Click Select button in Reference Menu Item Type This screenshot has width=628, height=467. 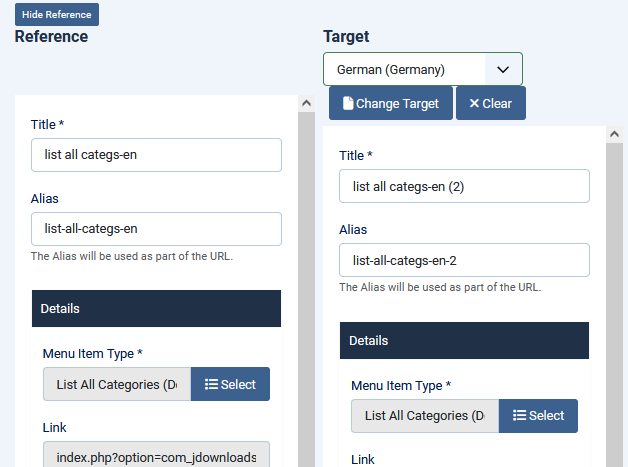[x=230, y=384]
